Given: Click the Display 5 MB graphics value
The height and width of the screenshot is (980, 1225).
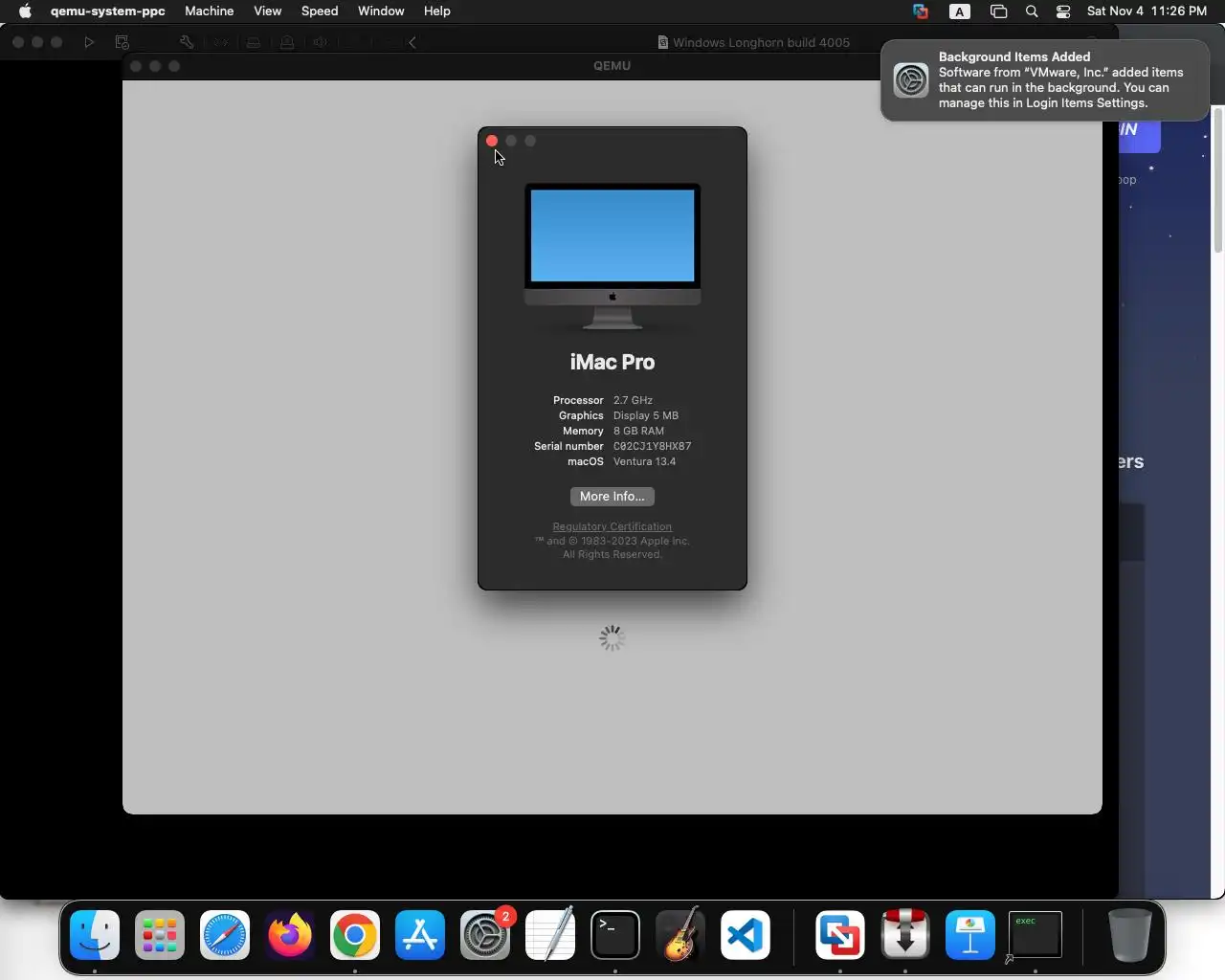Looking at the screenshot, I should click(x=646, y=415).
